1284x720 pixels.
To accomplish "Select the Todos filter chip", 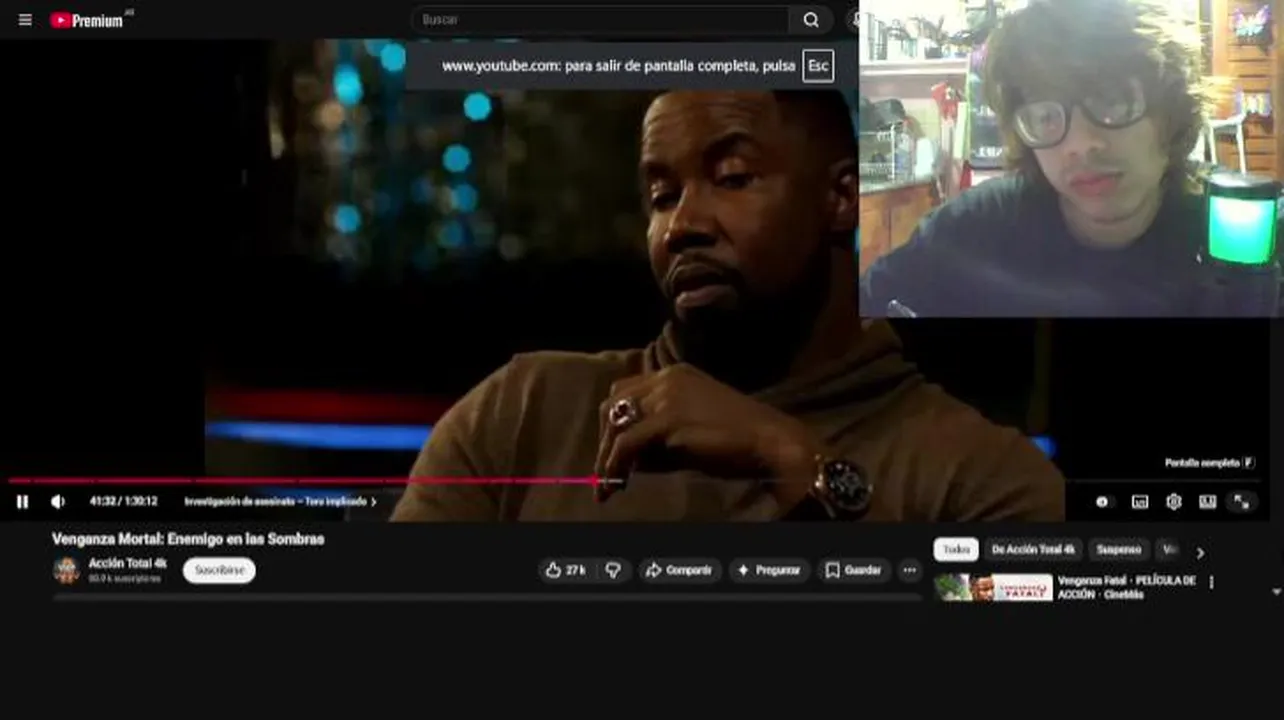I will [956, 550].
